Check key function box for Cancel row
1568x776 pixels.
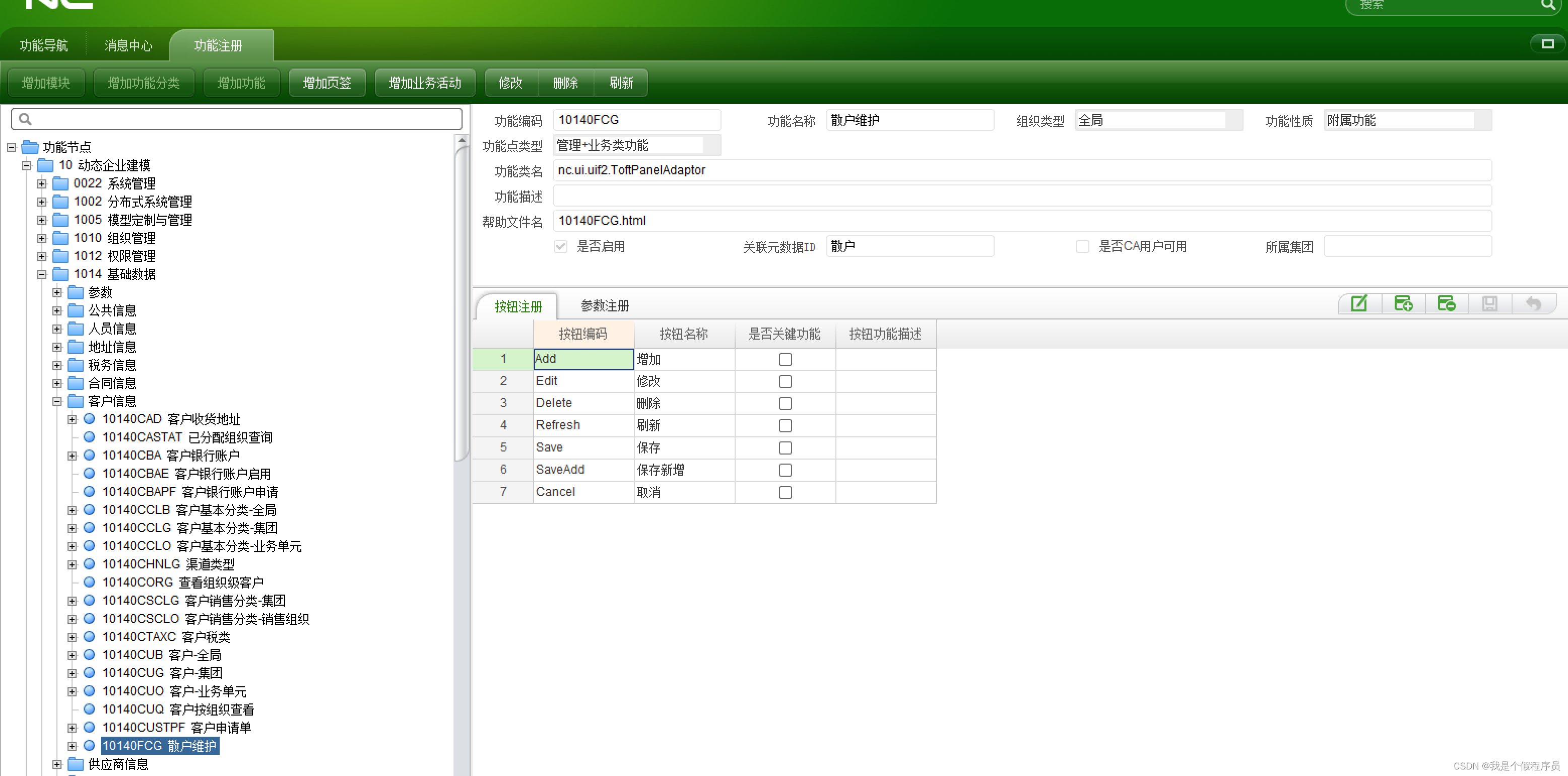pyautogui.click(x=785, y=492)
